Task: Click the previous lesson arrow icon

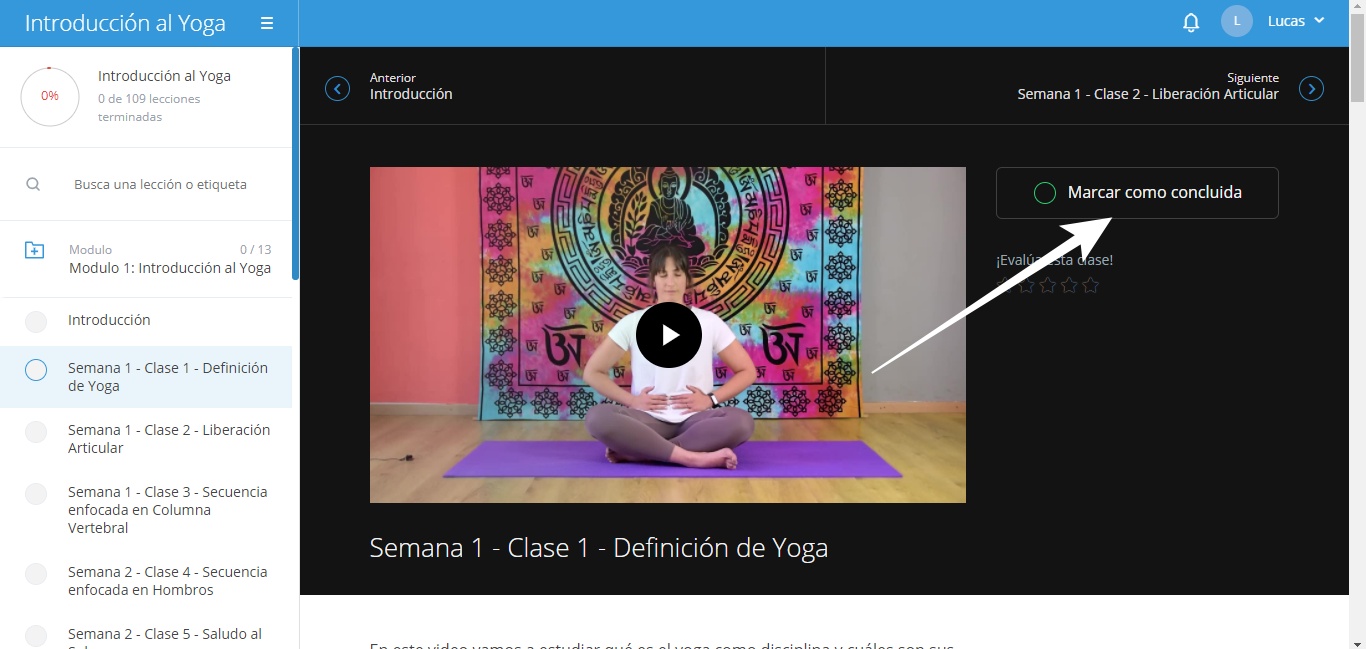Action: pos(338,89)
